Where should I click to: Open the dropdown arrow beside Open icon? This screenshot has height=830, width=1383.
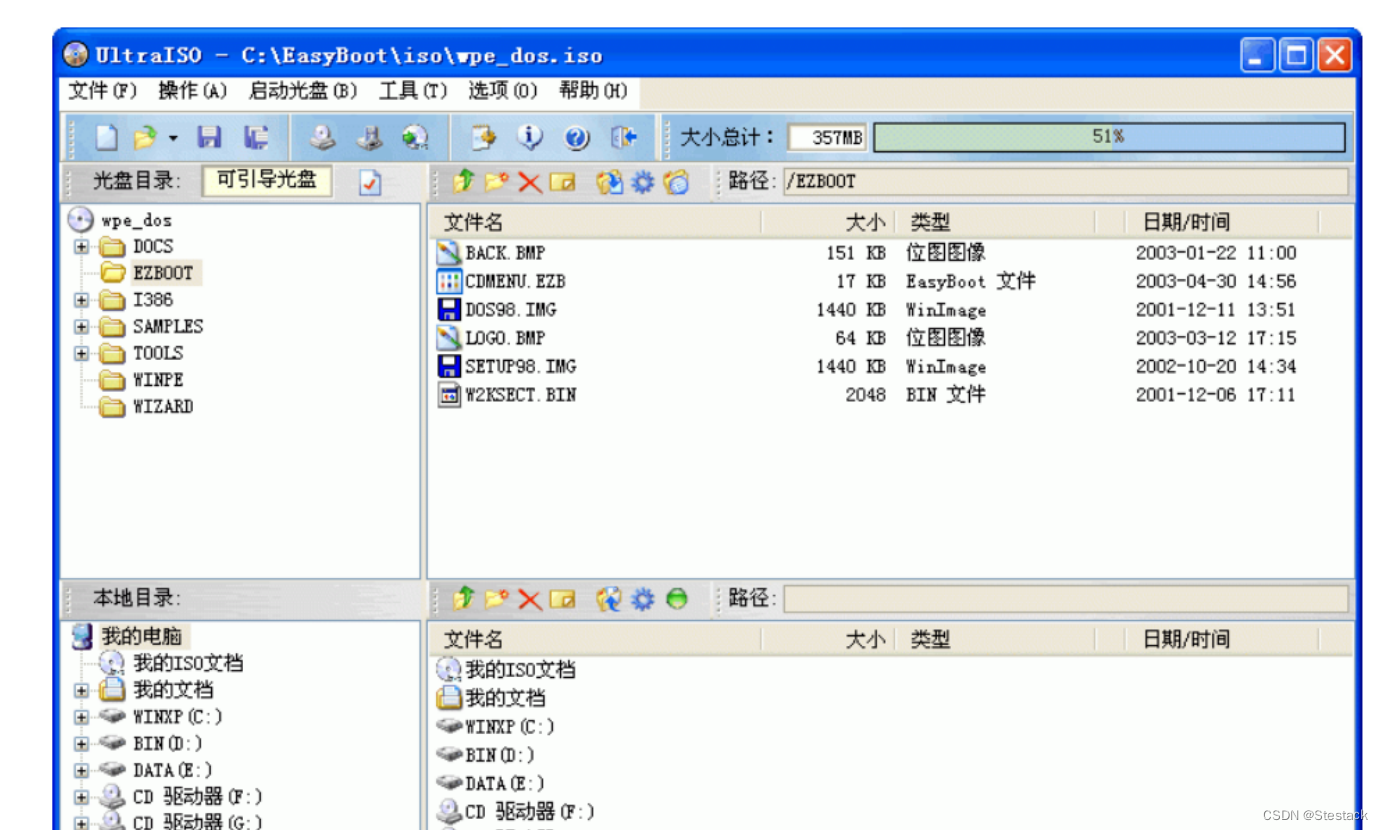pos(173,138)
